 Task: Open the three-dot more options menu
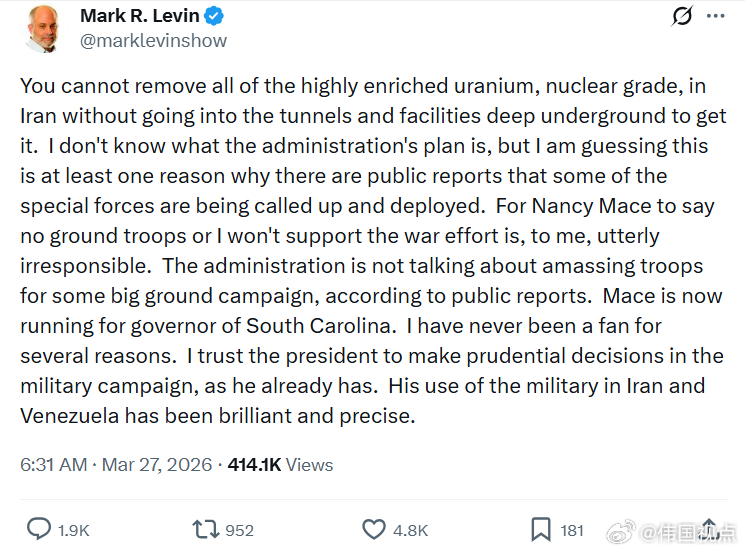716,17
